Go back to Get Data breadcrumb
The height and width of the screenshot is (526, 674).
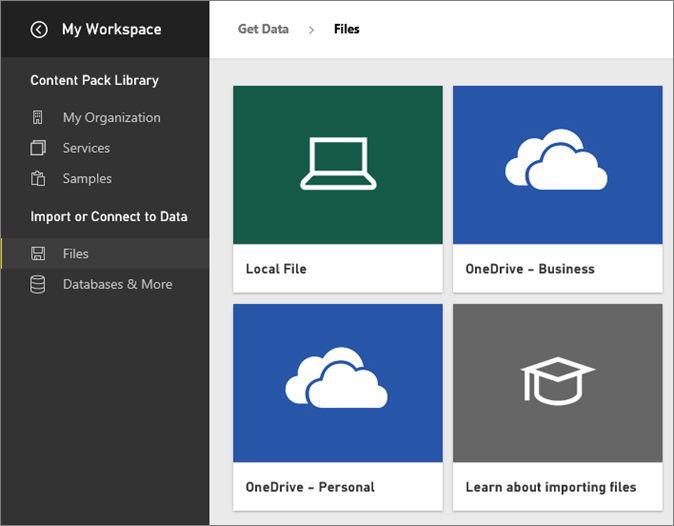click(263, 29)
